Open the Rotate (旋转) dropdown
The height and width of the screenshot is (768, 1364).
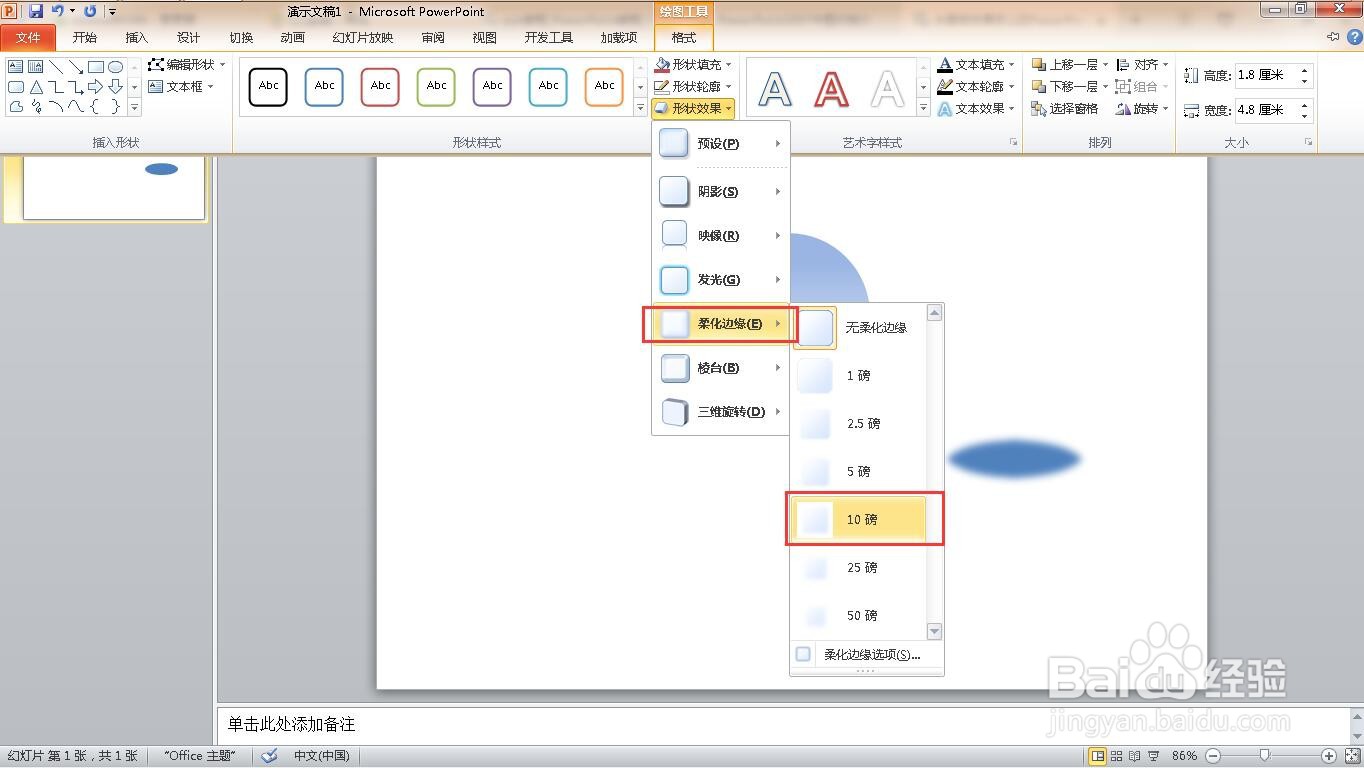(1143, 108)
